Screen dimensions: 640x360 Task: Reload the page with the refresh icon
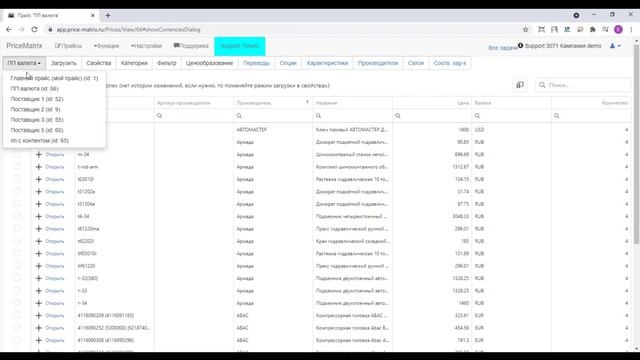34,29
